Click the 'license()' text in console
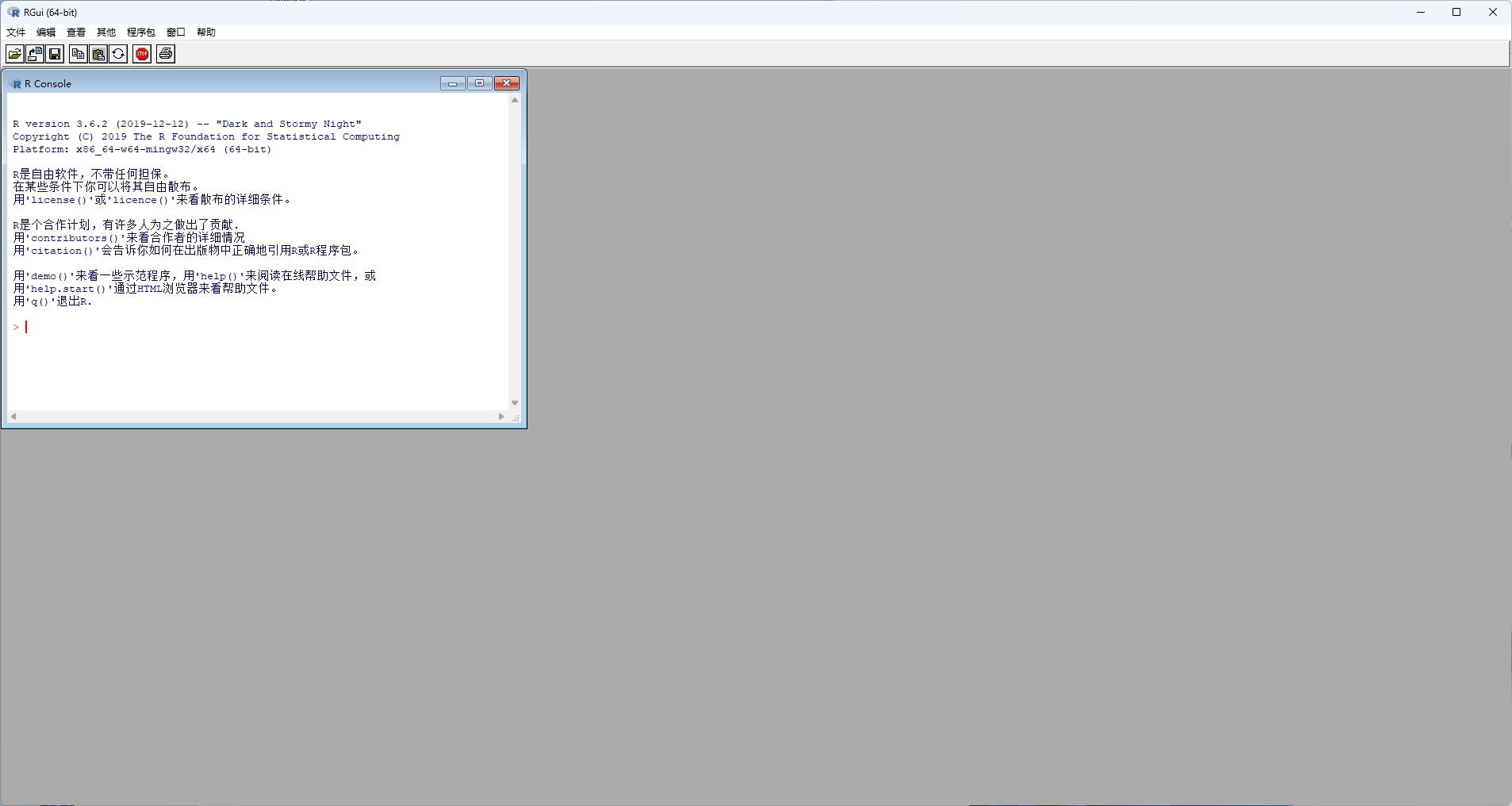This screenshot has width=1512, height=806. click(x=60, y=200)
